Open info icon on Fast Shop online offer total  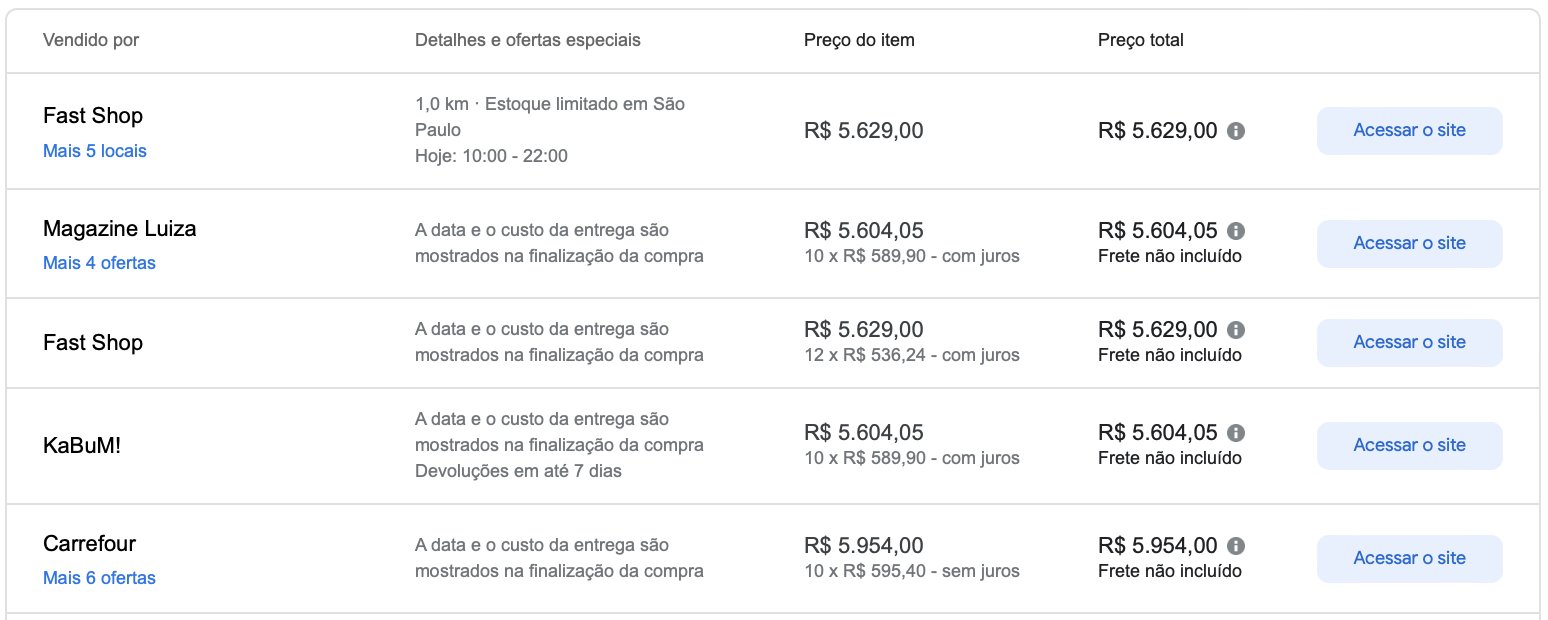[x=1236, y=330]
